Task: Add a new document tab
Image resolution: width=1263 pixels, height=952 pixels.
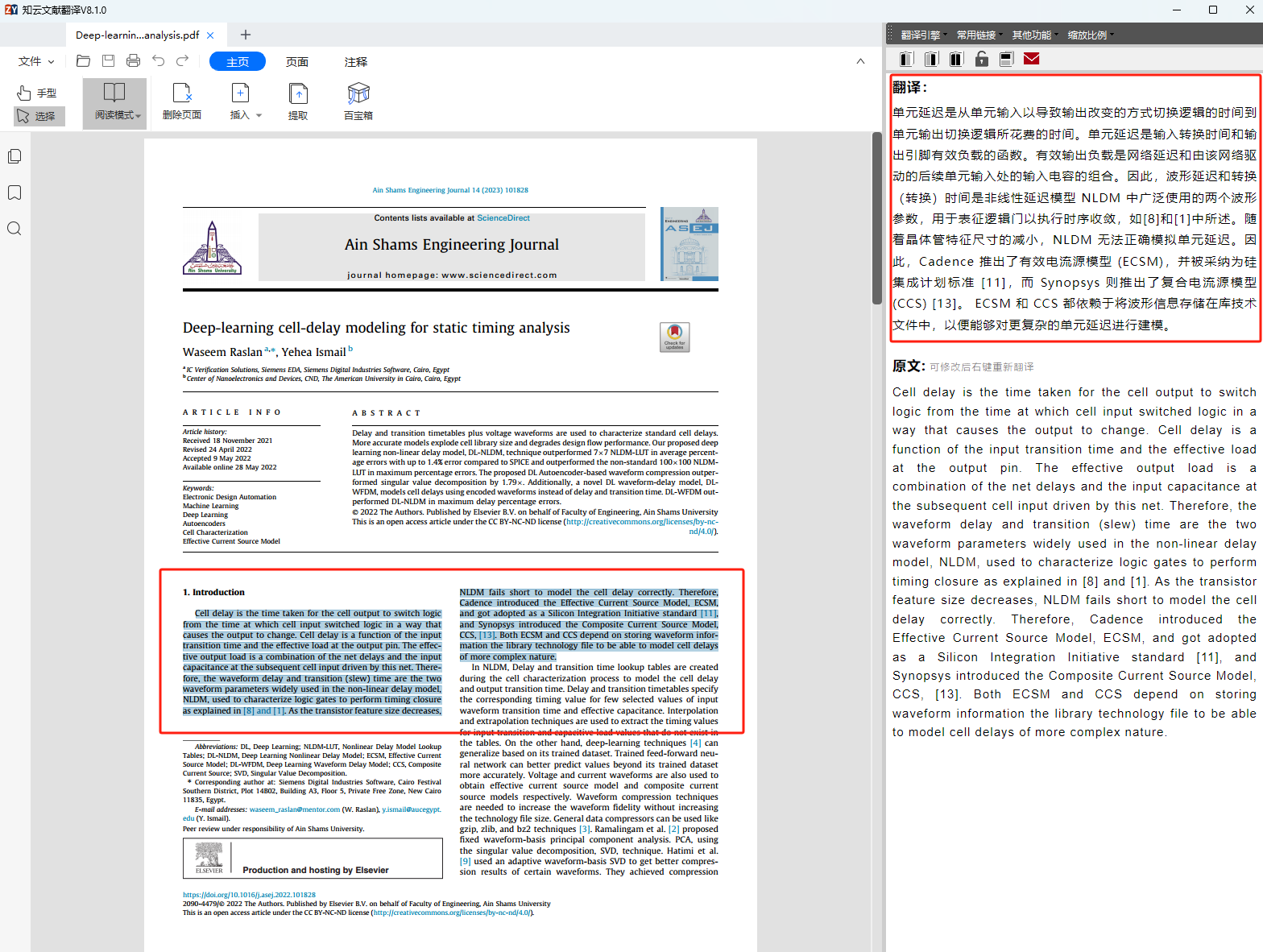Action: click(x=246, y=35)
